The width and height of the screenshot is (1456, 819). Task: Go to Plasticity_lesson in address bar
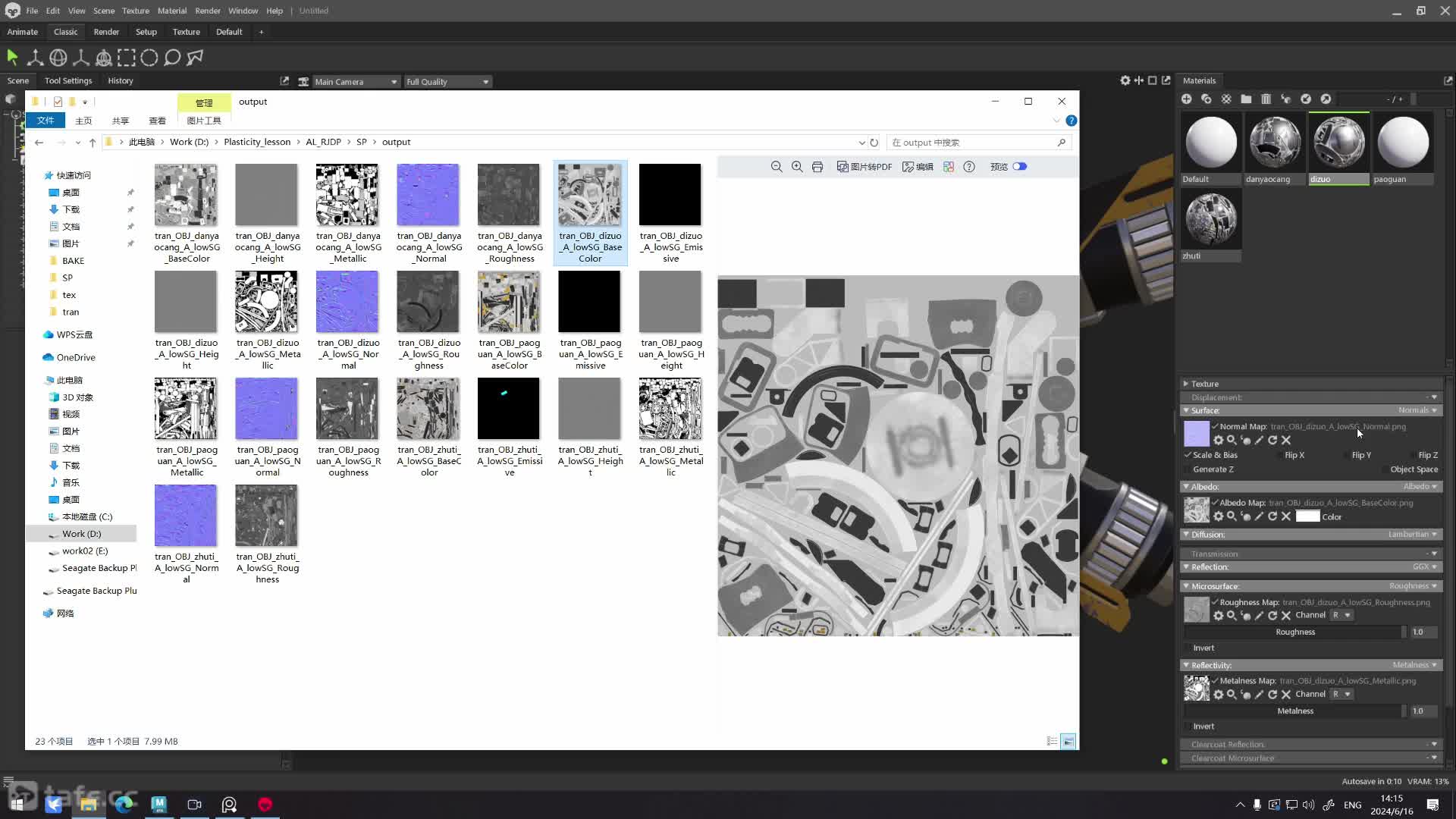pyautogui.click(x=257, y=142)
